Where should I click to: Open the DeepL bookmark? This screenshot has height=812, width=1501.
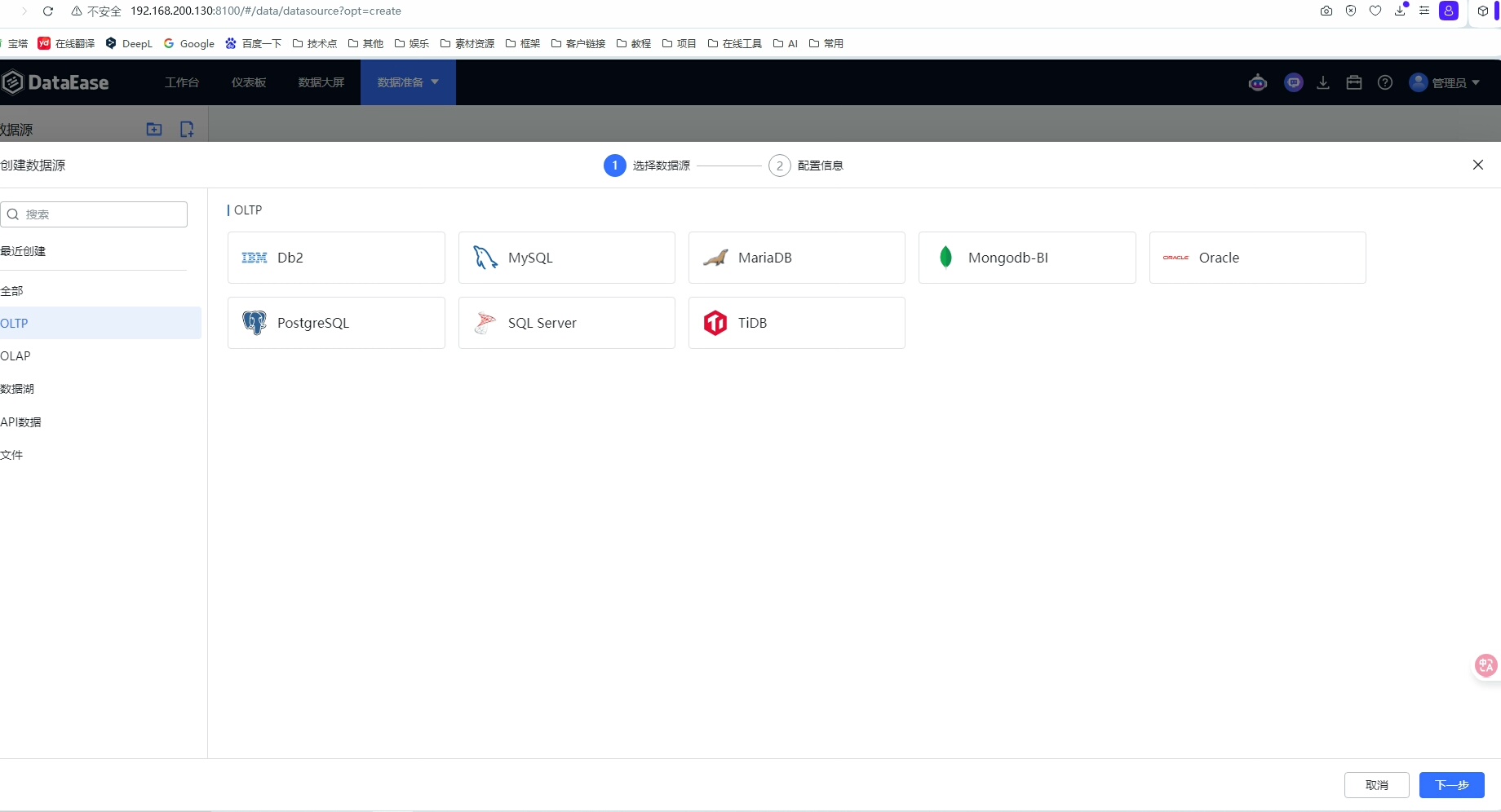pyautogui.click(x=129, y=43)
